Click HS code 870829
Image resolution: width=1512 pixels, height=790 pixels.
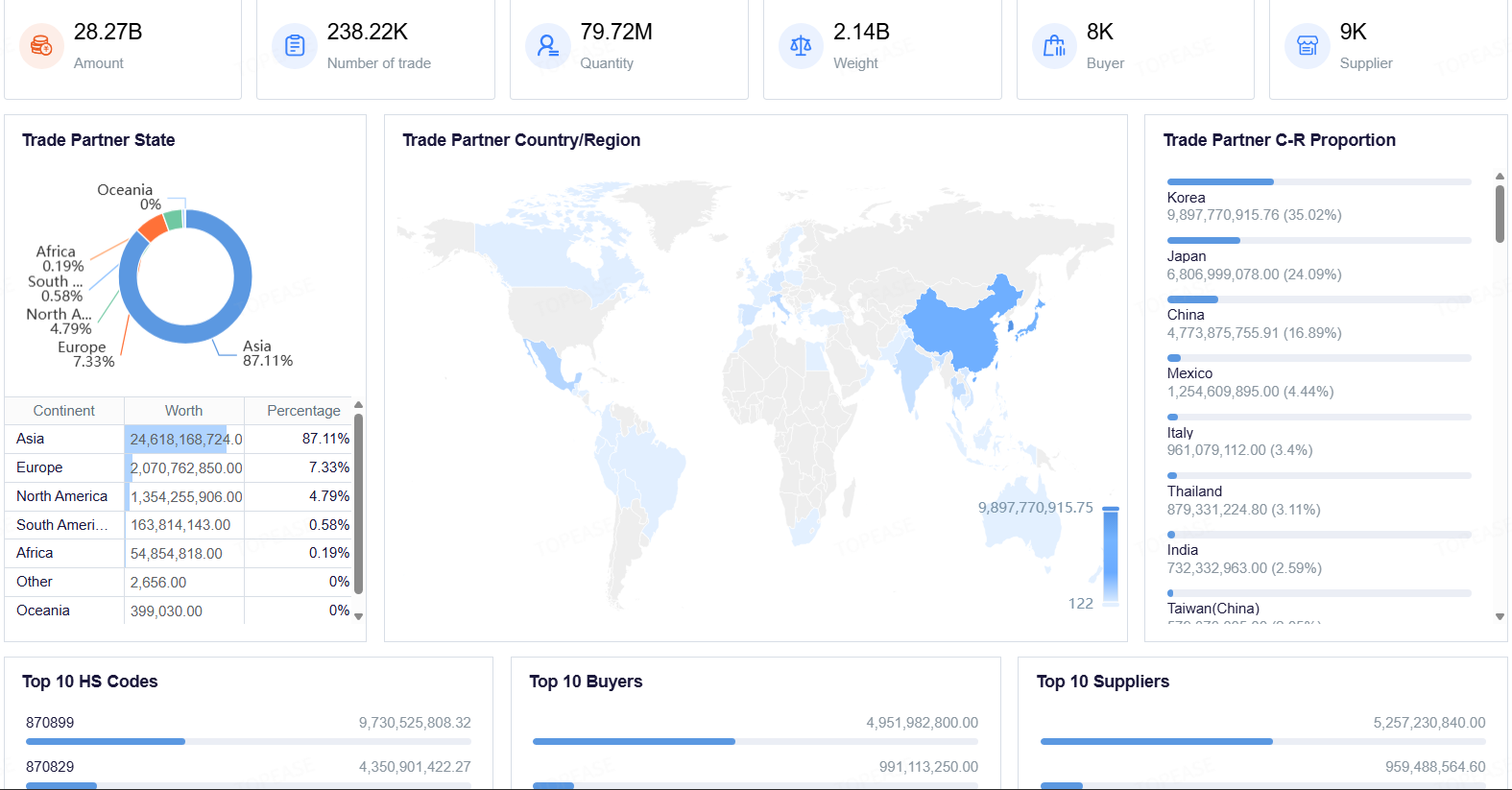click(x=50, y=767)
